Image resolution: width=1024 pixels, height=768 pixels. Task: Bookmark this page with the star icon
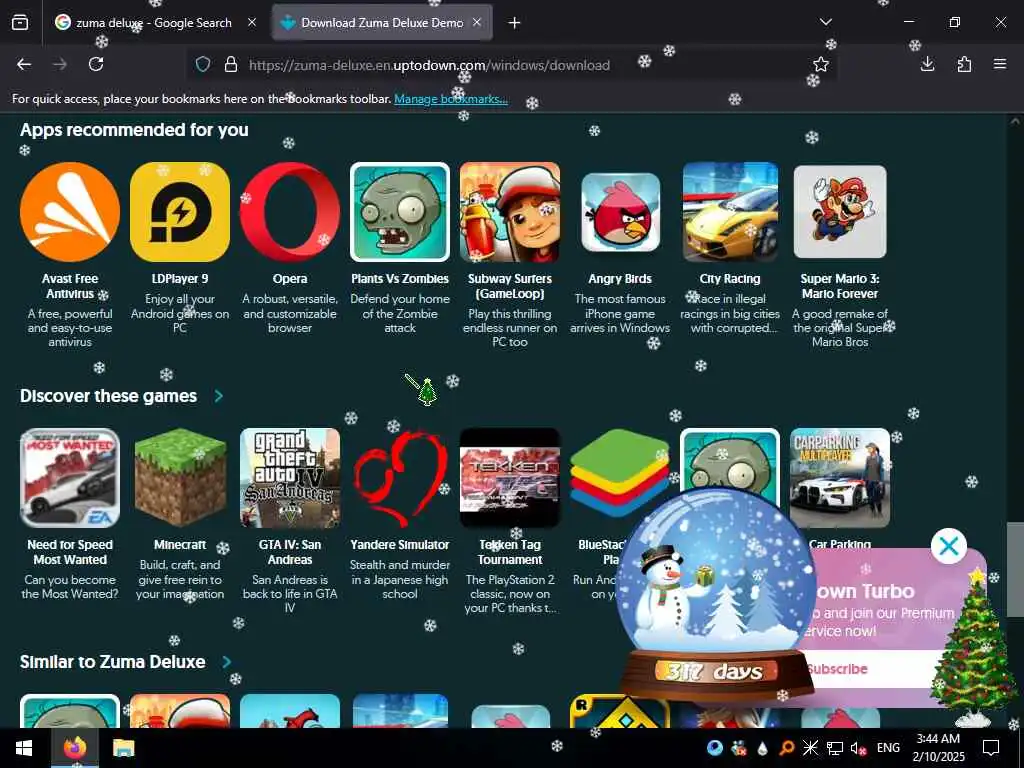[x=821, y=64]
